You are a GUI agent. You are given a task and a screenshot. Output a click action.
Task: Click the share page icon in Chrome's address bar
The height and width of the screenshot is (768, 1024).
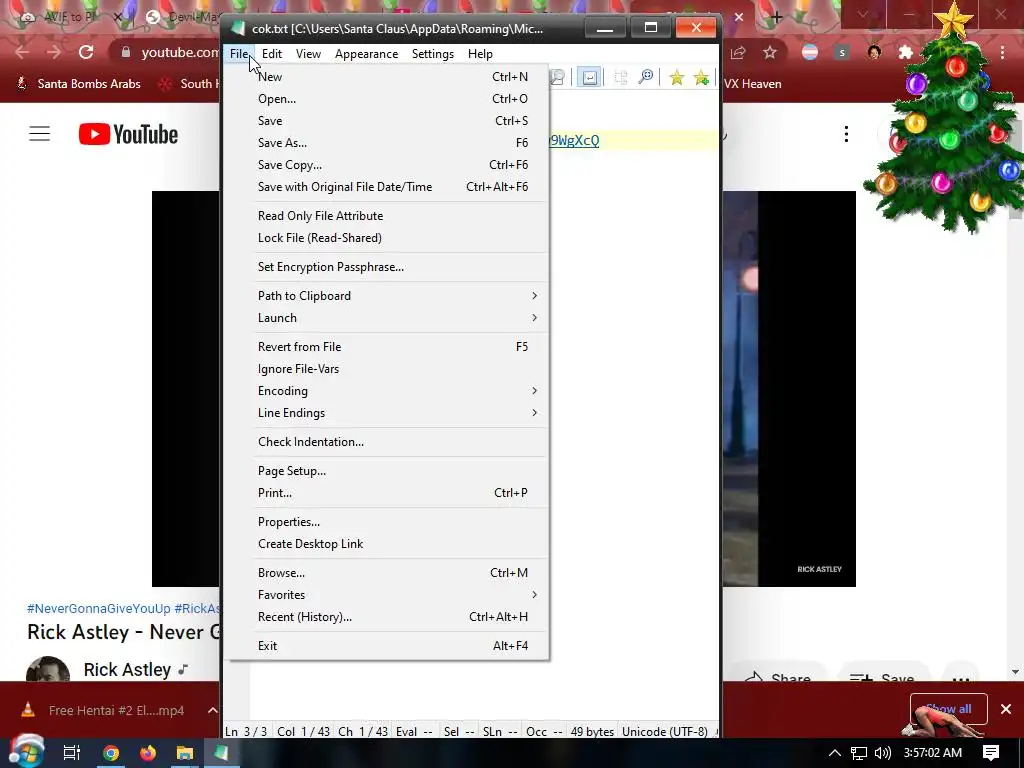click(x=738, y=53)
